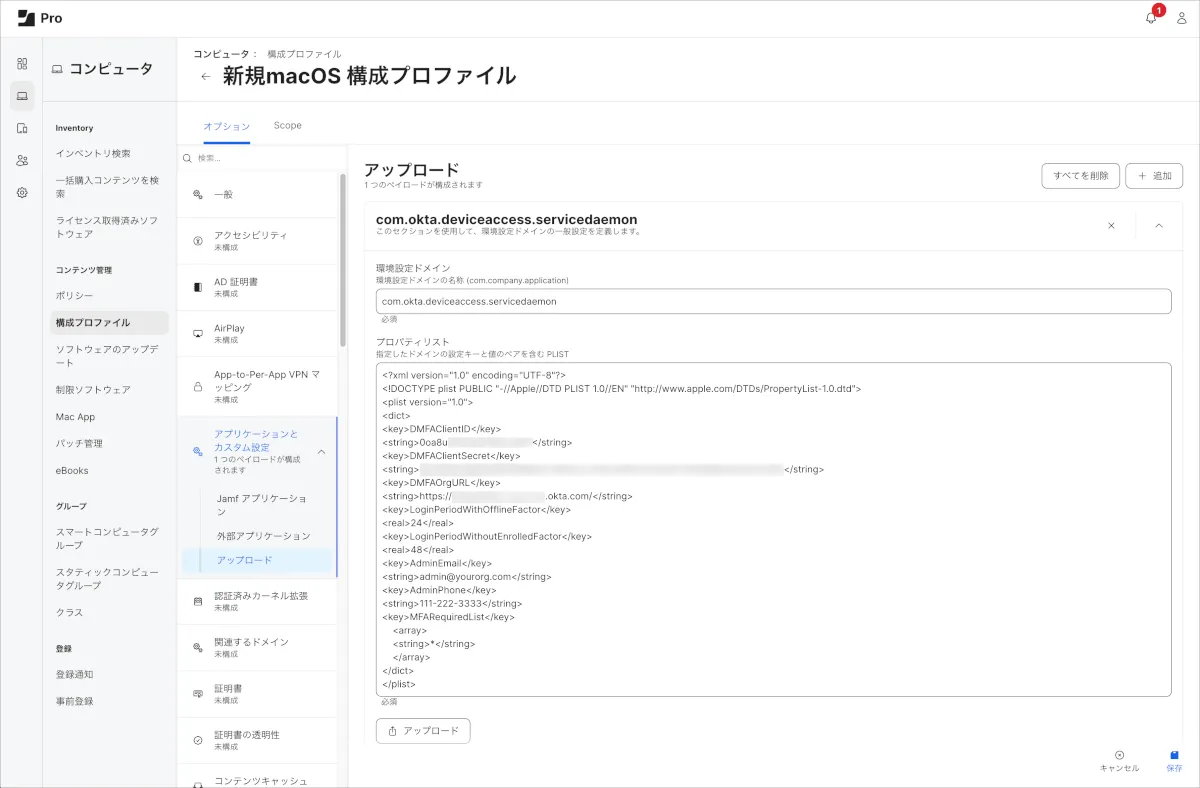Click the 認証済みカーネル拡張 payload icon
Screen dimensions: 1200x788
[197, 601]
